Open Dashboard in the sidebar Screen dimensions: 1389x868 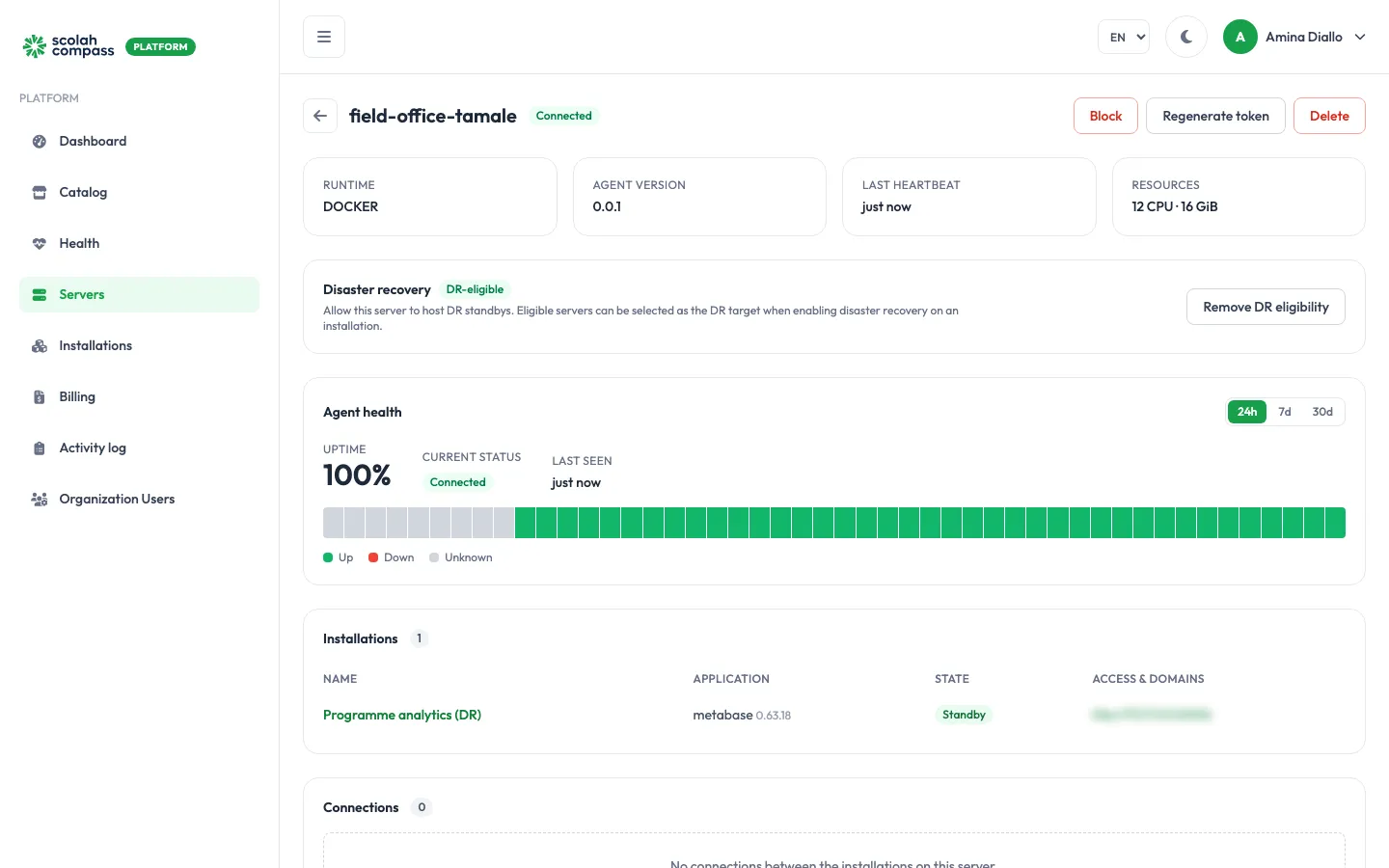[139, 141]
